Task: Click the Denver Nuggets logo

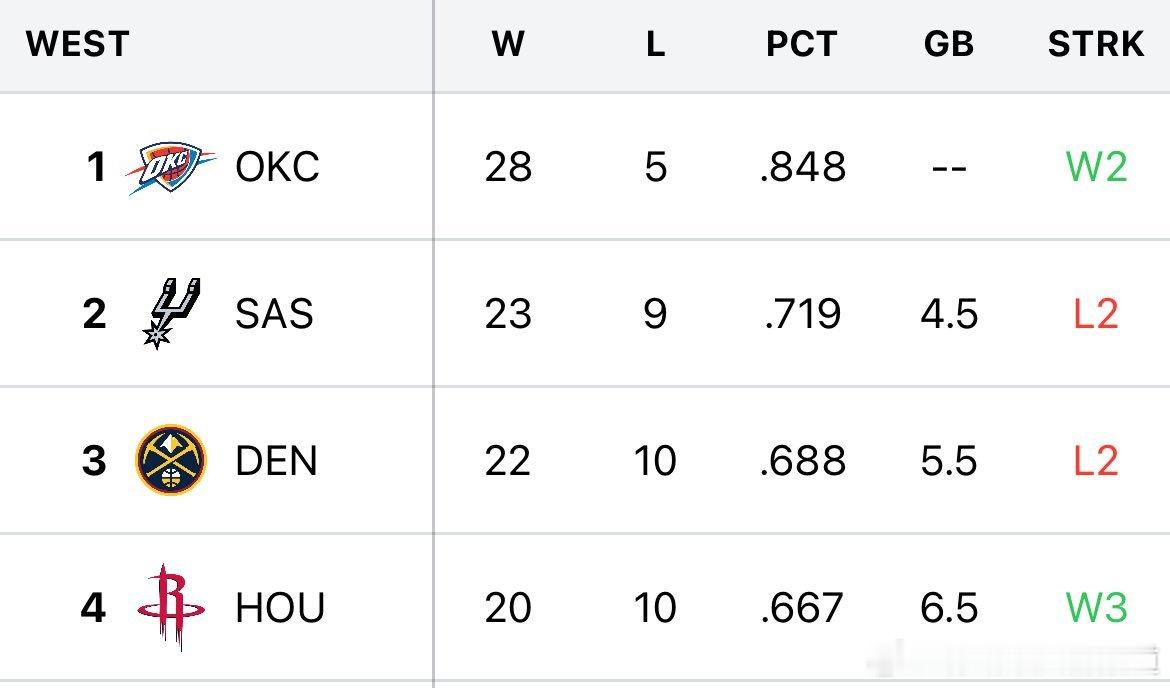Action: 171,460
